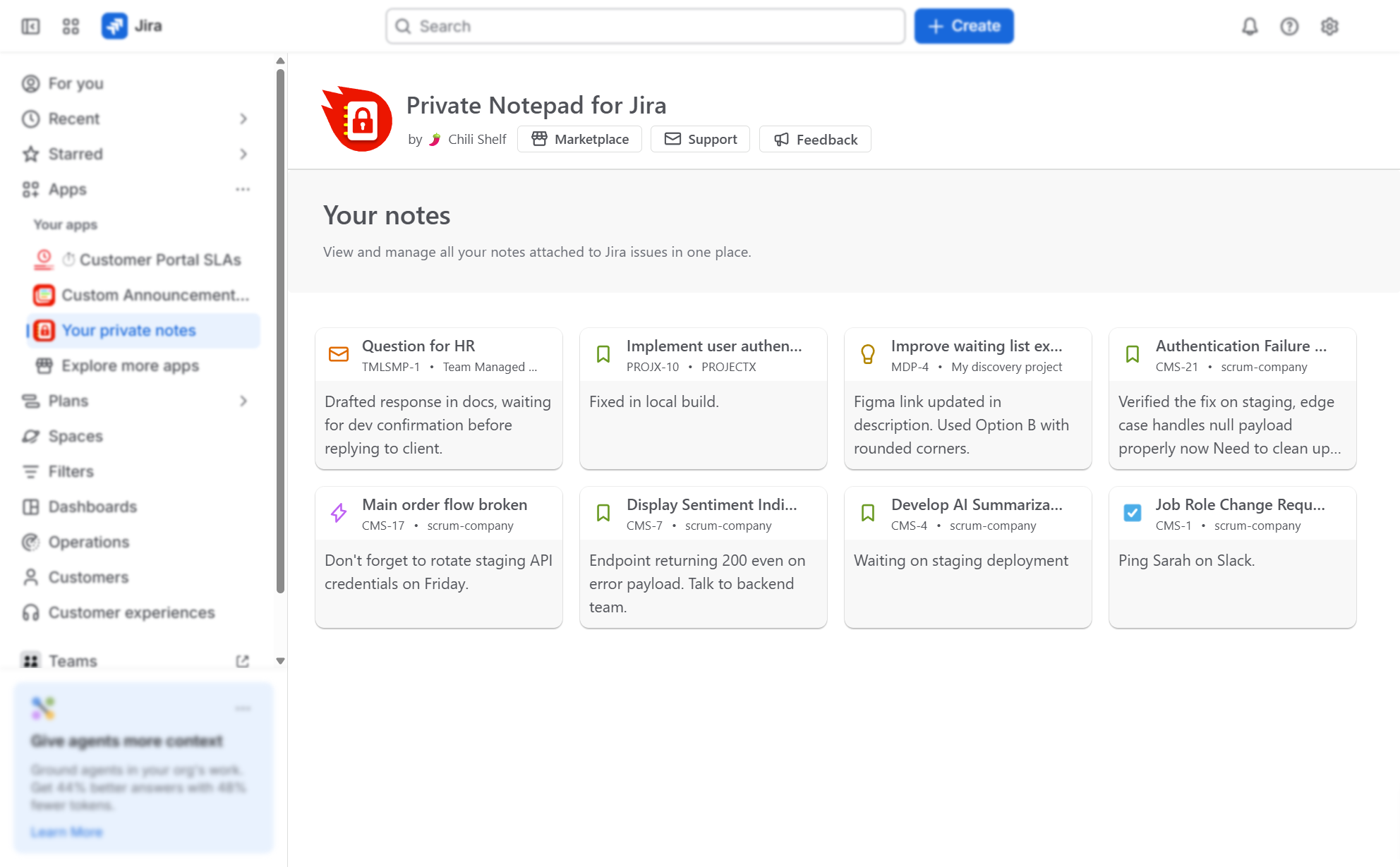Click the CMS-4 issue key
Image resolution: width=1400 pixels, height=867 pixels.
click(x=909, y=526)
